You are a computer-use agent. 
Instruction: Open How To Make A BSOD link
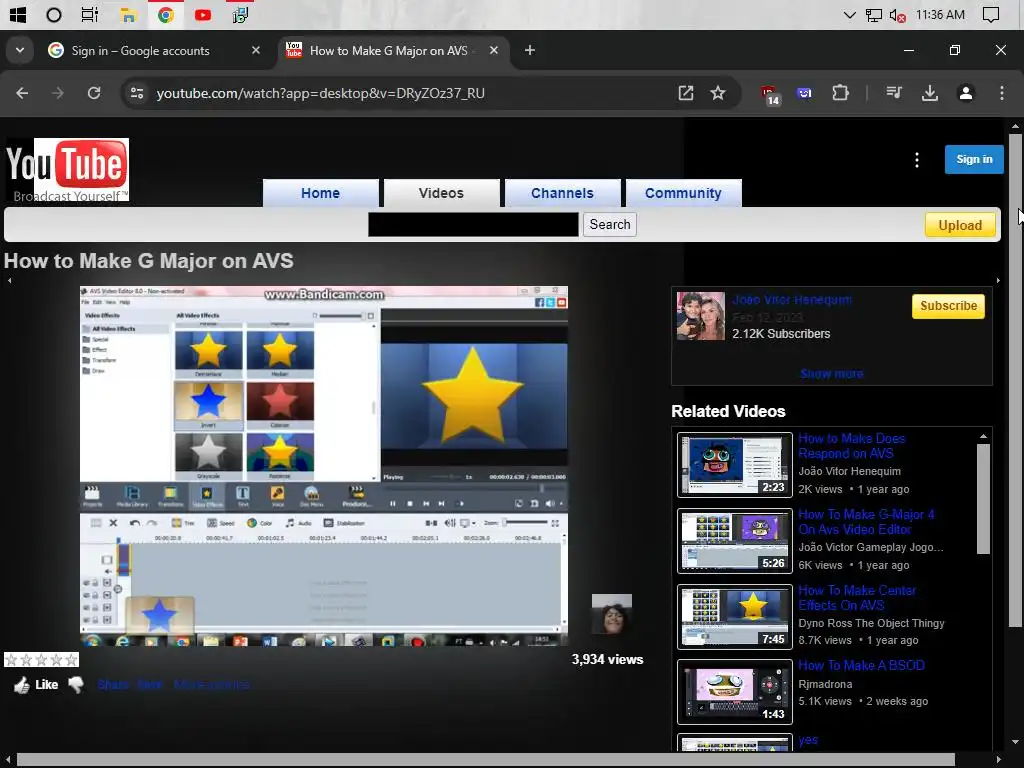[x=861, y=665]
